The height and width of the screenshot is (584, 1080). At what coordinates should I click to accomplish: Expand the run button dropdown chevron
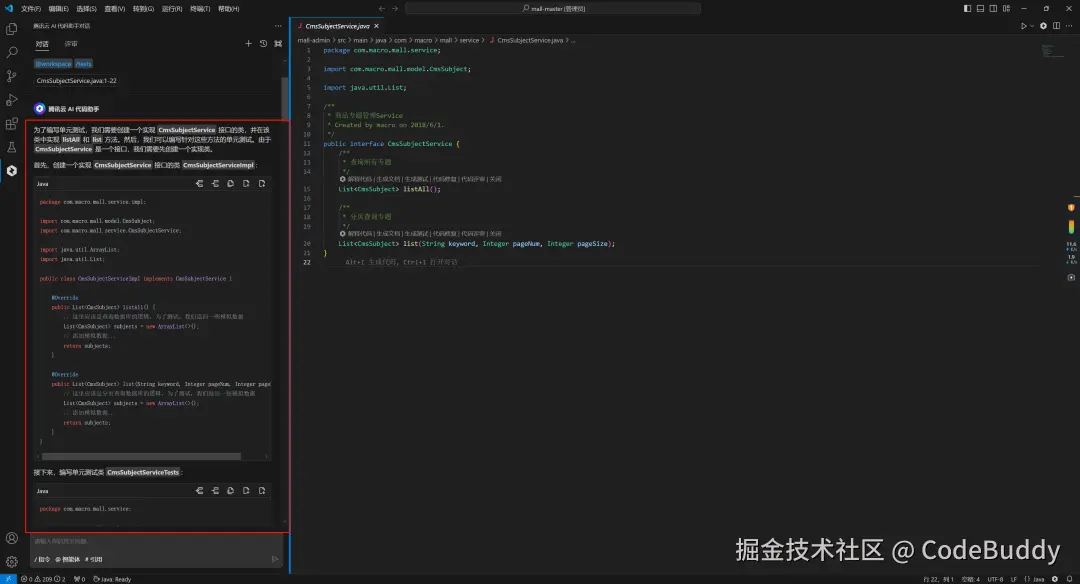click(x=1032, y=26)
